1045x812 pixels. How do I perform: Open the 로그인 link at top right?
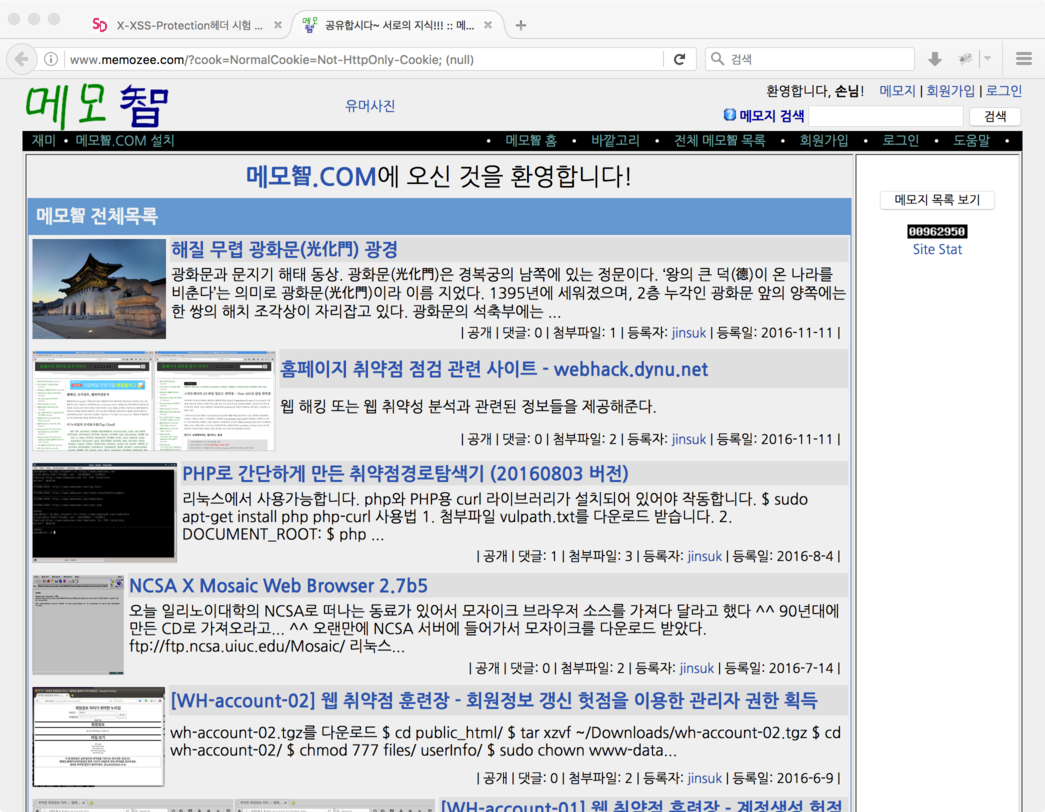pyautogui.click(x=1004, y=91)
